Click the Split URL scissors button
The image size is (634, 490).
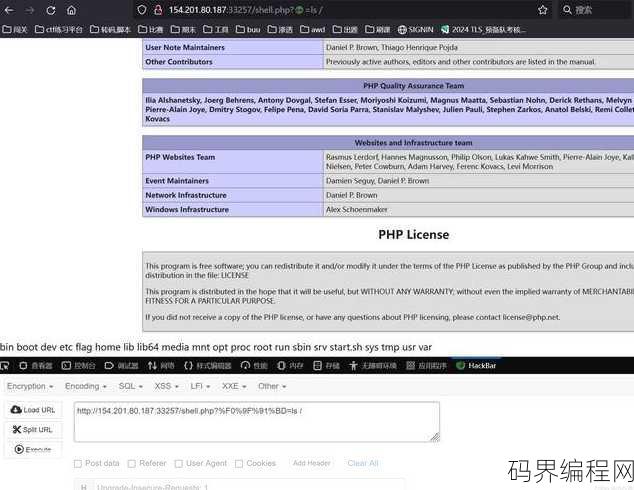(x=33, y=430)
